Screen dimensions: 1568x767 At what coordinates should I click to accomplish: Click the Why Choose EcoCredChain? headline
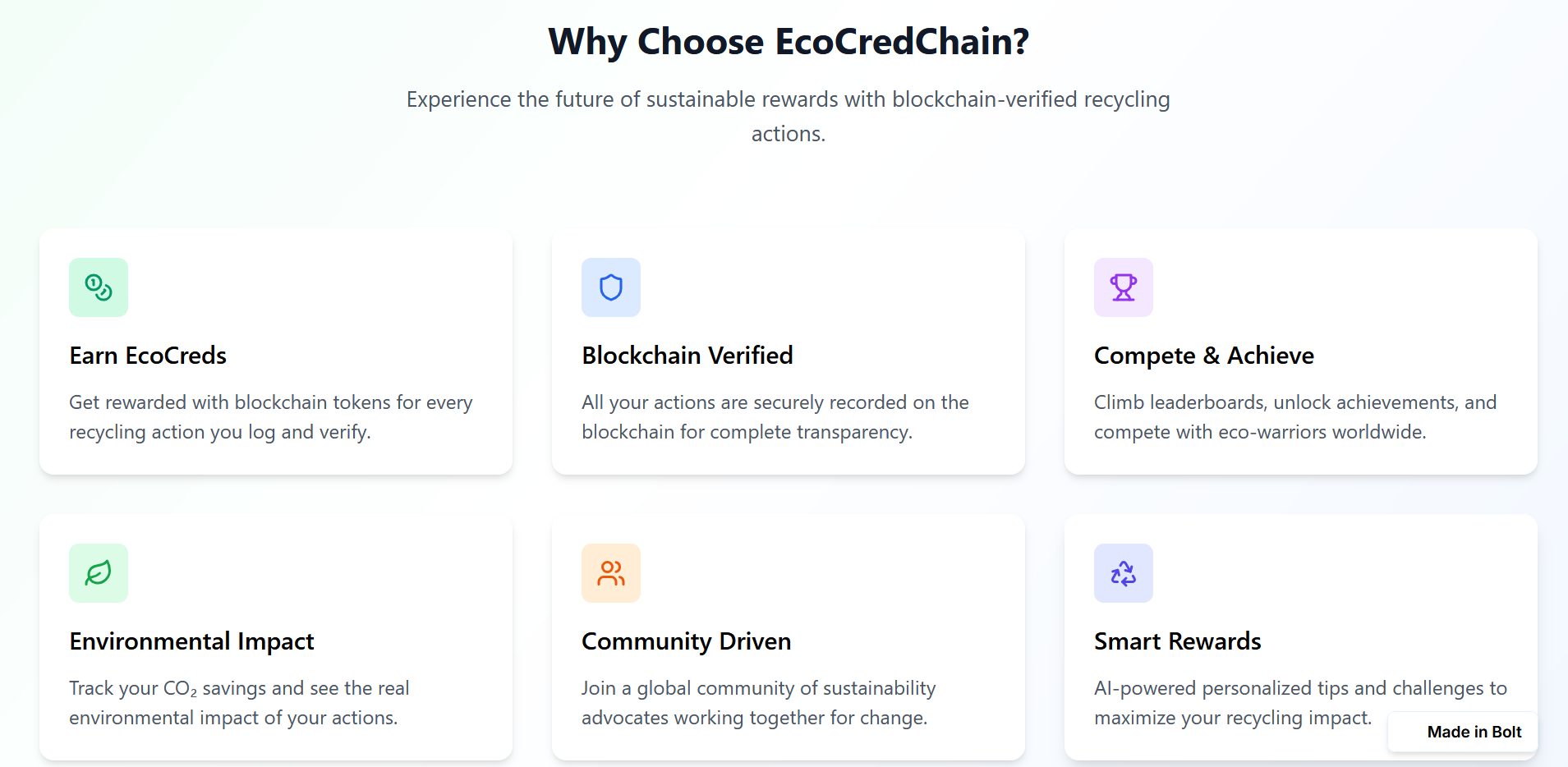click(789, 42)
